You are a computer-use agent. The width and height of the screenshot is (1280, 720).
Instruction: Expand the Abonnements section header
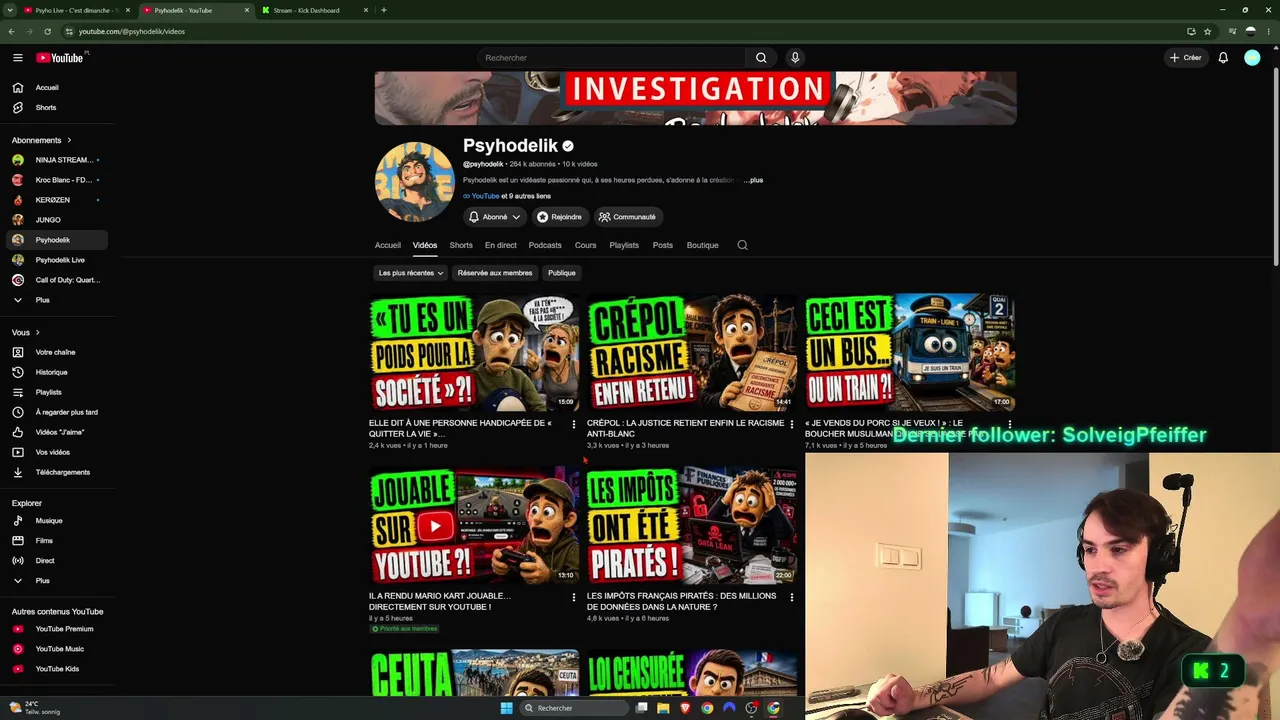(x=42, y=140)
